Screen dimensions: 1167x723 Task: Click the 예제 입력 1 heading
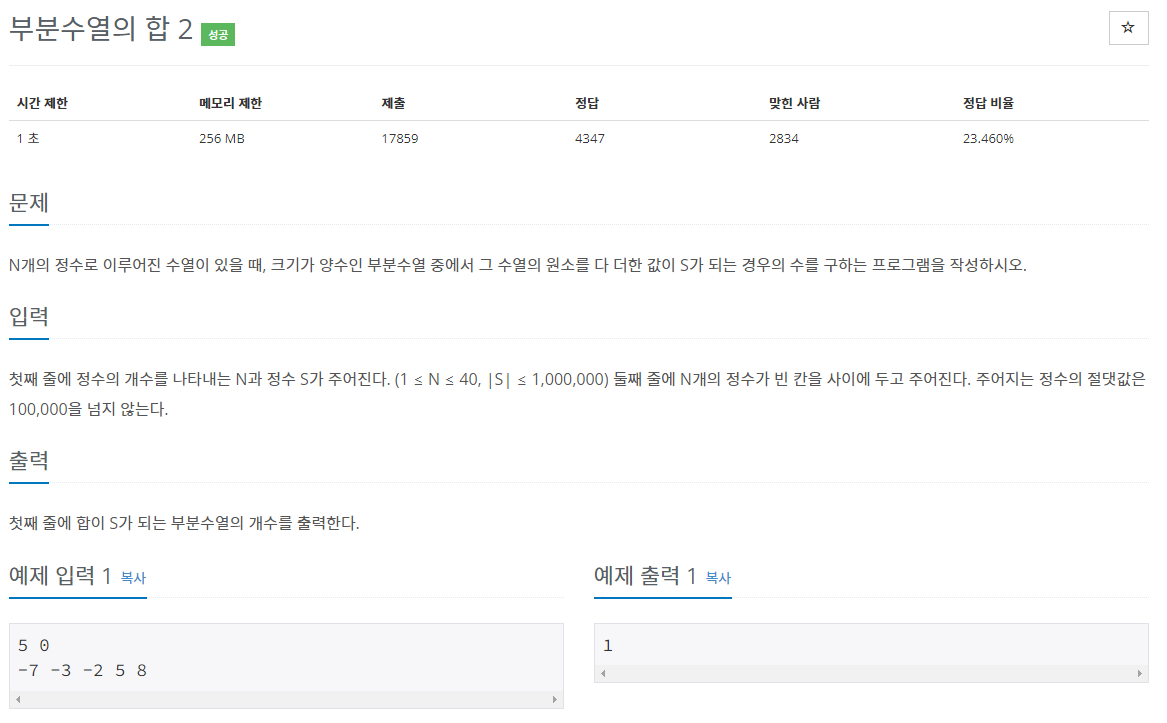click(60, 576)
